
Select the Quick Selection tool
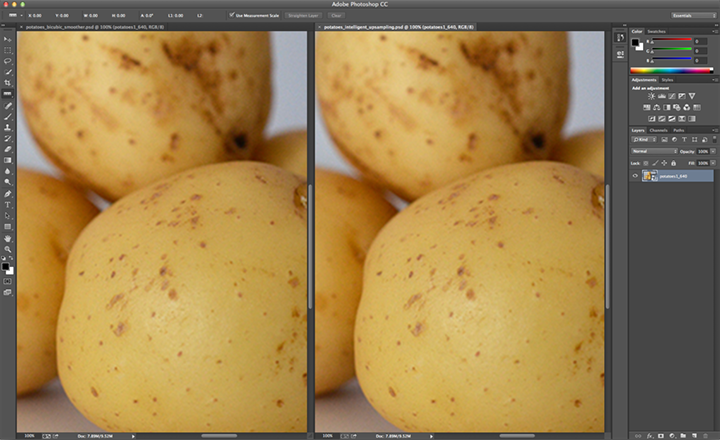pyautogui.click(x=7, y=72)
